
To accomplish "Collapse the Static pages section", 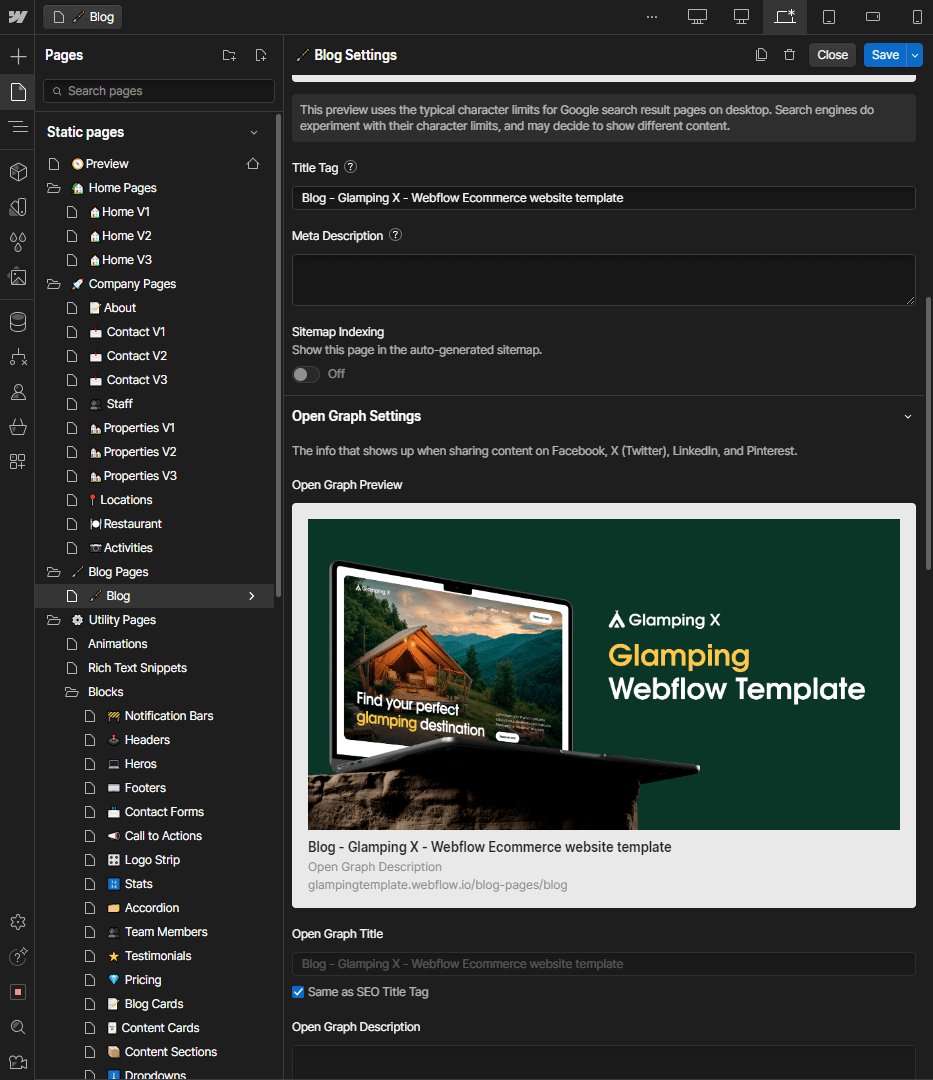I will 253,131.
